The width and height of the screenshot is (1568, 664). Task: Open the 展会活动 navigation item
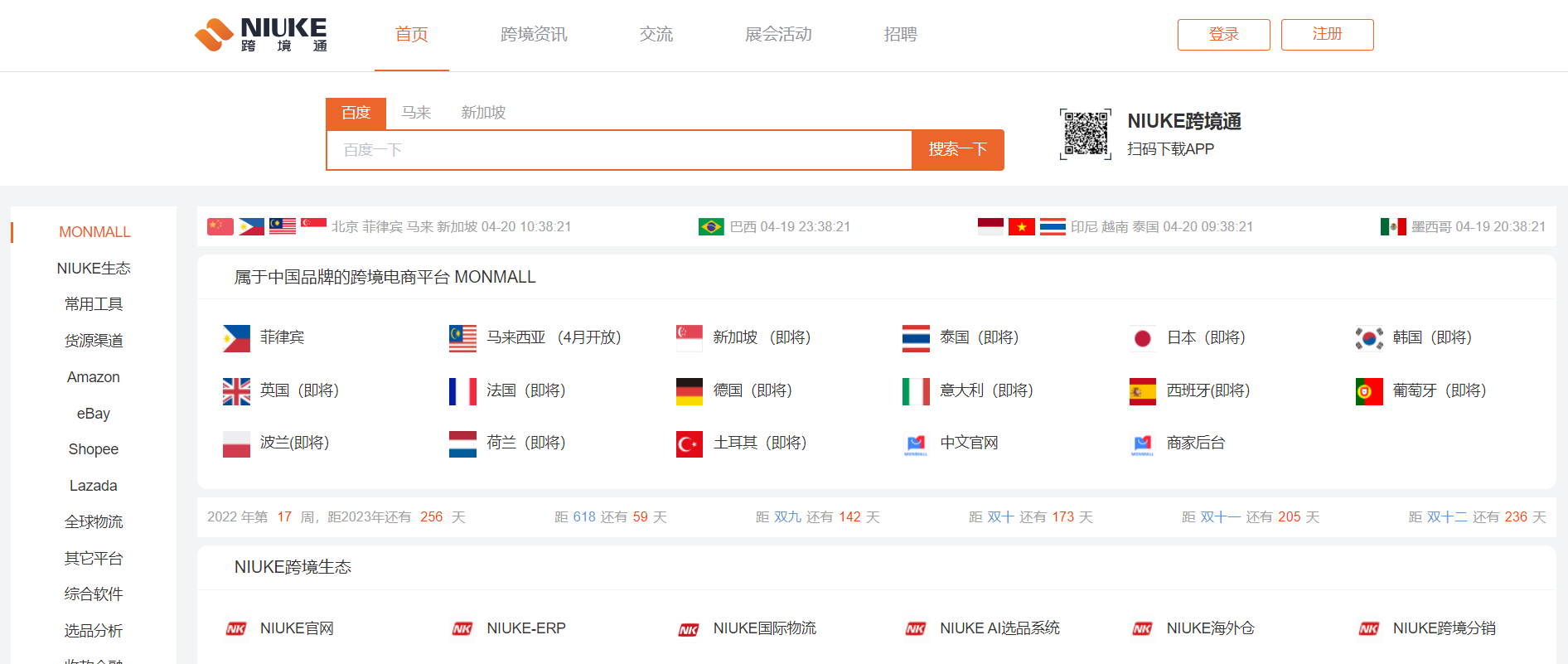coord(778,34)
